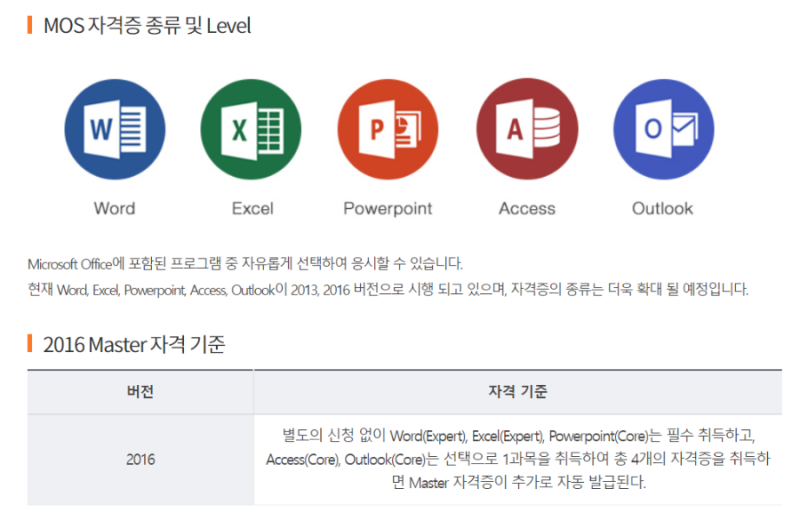Click the 'Access' label under icon

click(527, 208)
